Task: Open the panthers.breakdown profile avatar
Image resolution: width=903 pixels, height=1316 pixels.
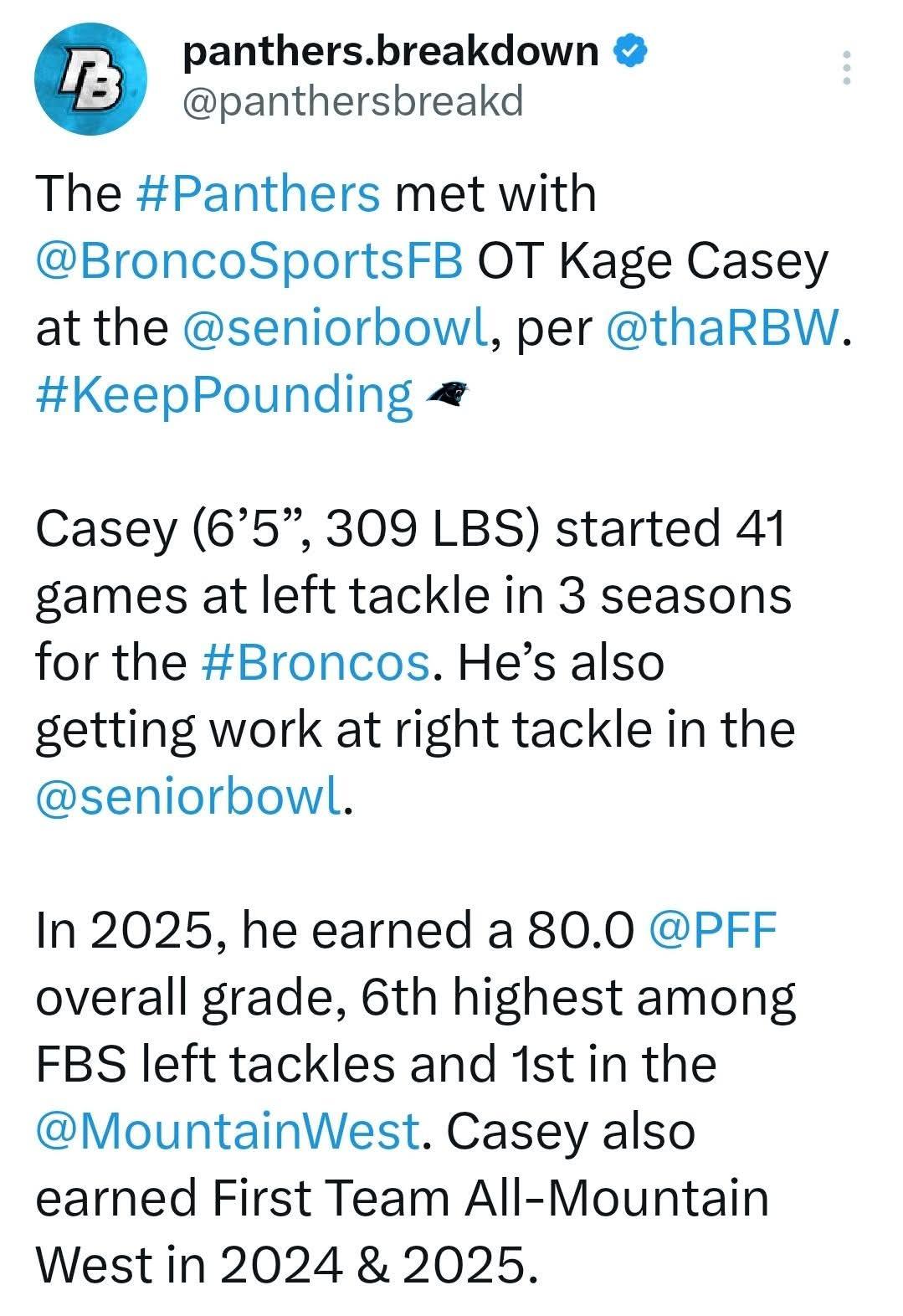Action: [91, 79]
